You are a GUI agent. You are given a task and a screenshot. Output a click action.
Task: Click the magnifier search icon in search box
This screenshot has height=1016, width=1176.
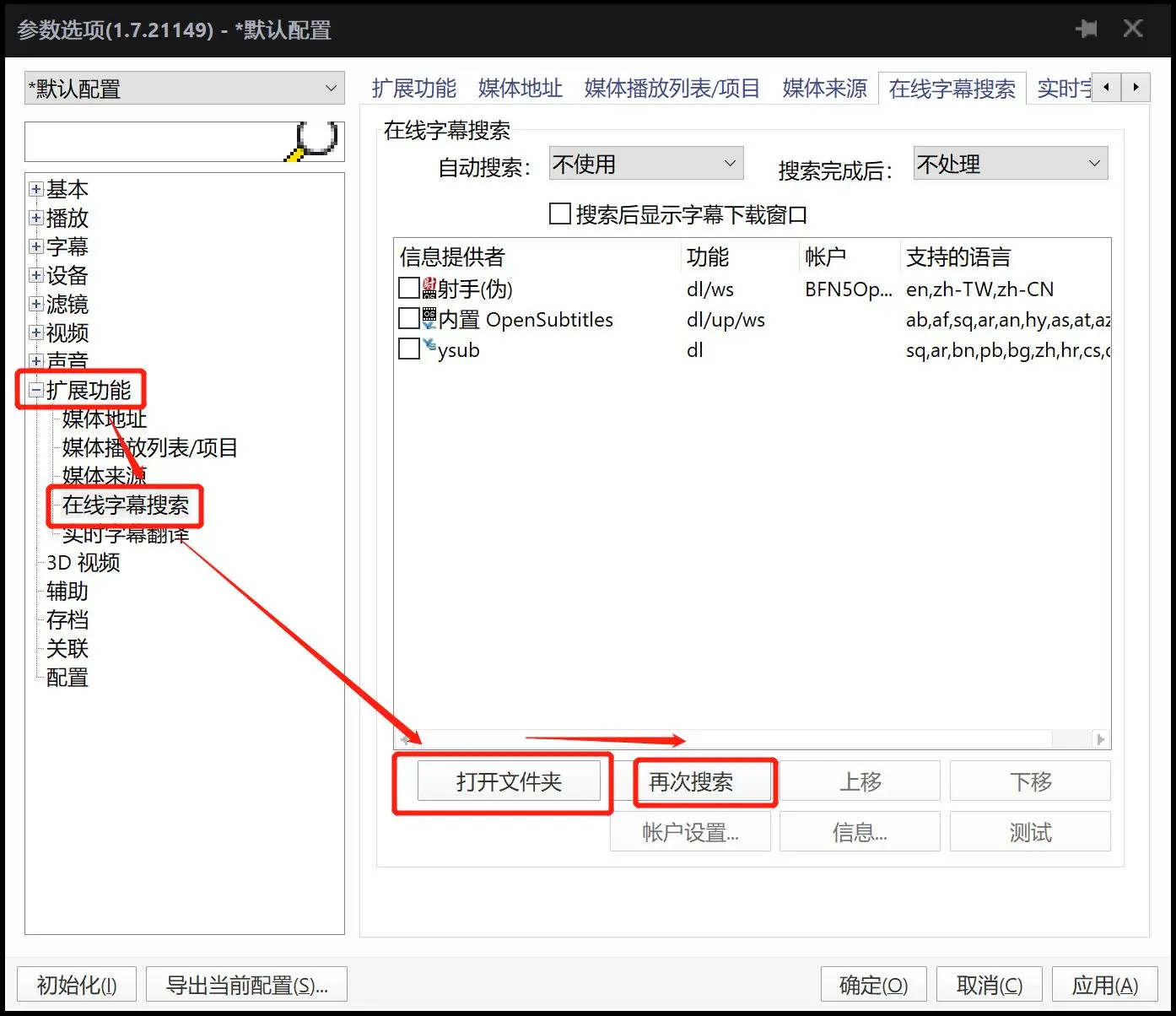(x=311, y=140)
